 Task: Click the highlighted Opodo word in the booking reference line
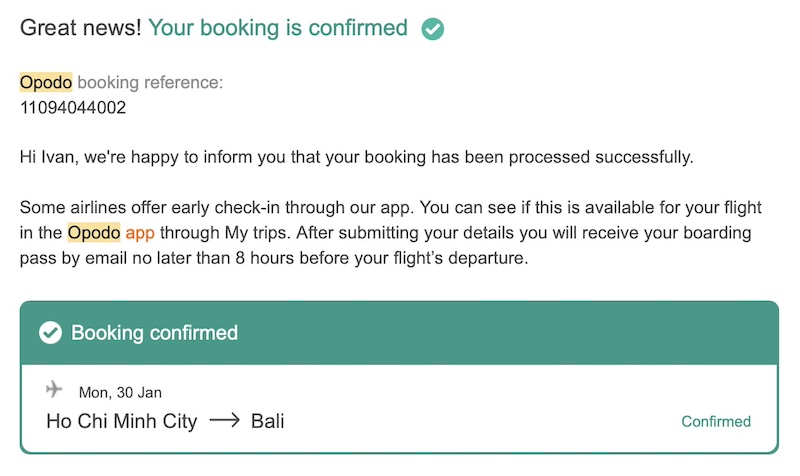pos(46,82)
